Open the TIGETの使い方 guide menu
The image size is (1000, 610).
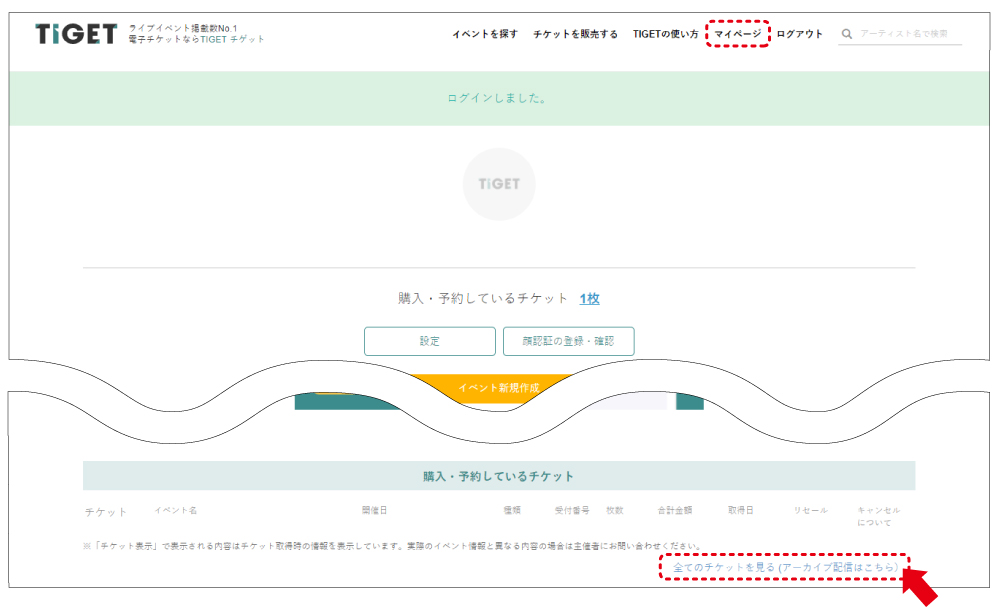(666, 34)
